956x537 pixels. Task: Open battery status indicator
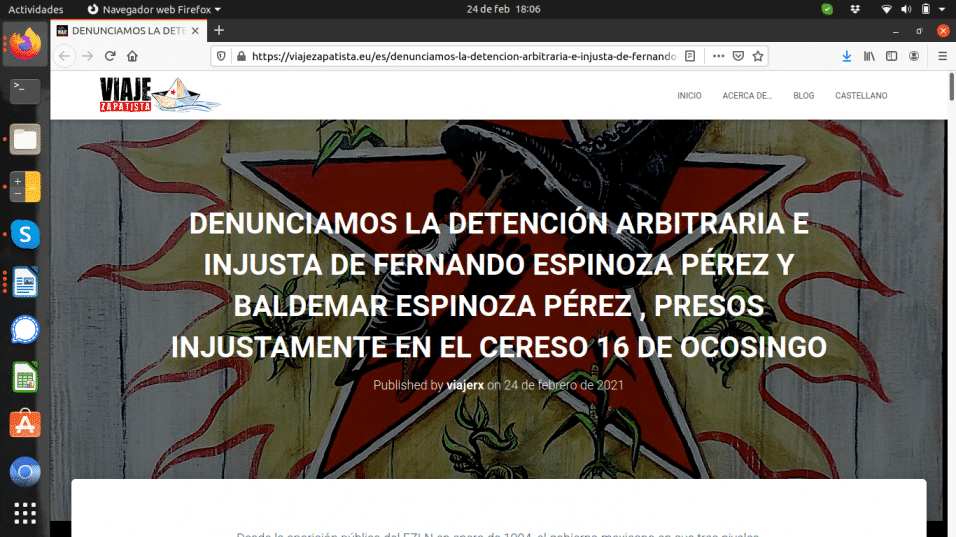pyautogui.click(x=926, y=9)
